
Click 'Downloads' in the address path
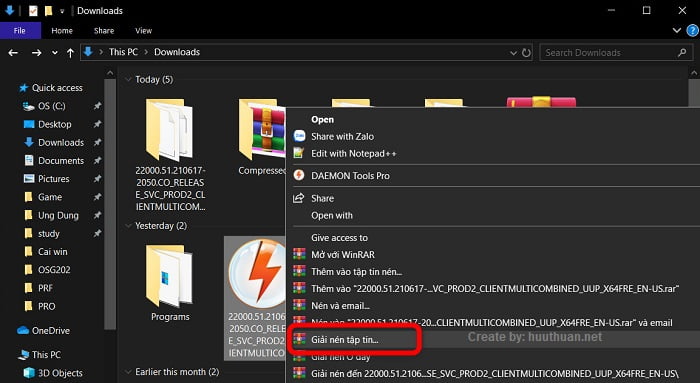(177, 52)
